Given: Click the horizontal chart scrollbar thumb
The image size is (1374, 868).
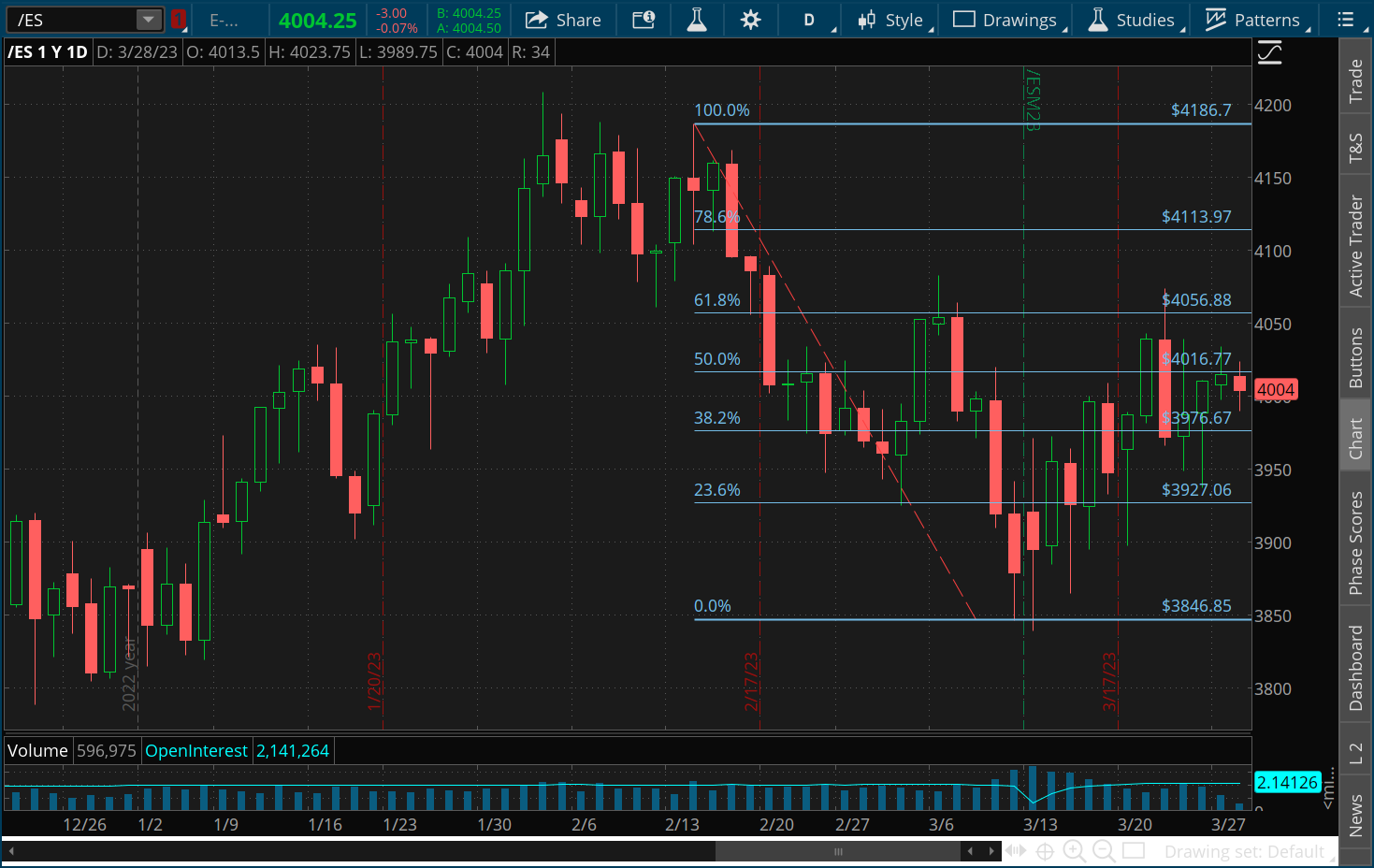Looking at the screenshot, I should tap(837, 851).
